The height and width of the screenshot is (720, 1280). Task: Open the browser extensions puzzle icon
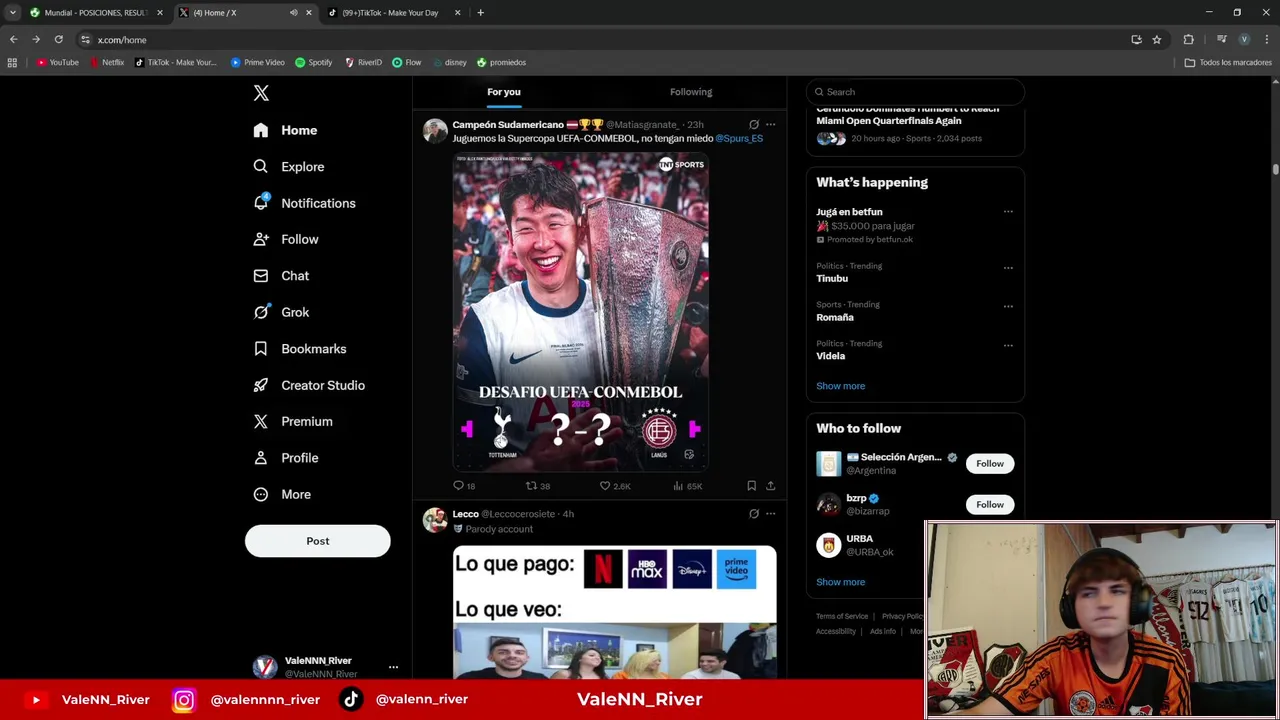coord(1189,40)
